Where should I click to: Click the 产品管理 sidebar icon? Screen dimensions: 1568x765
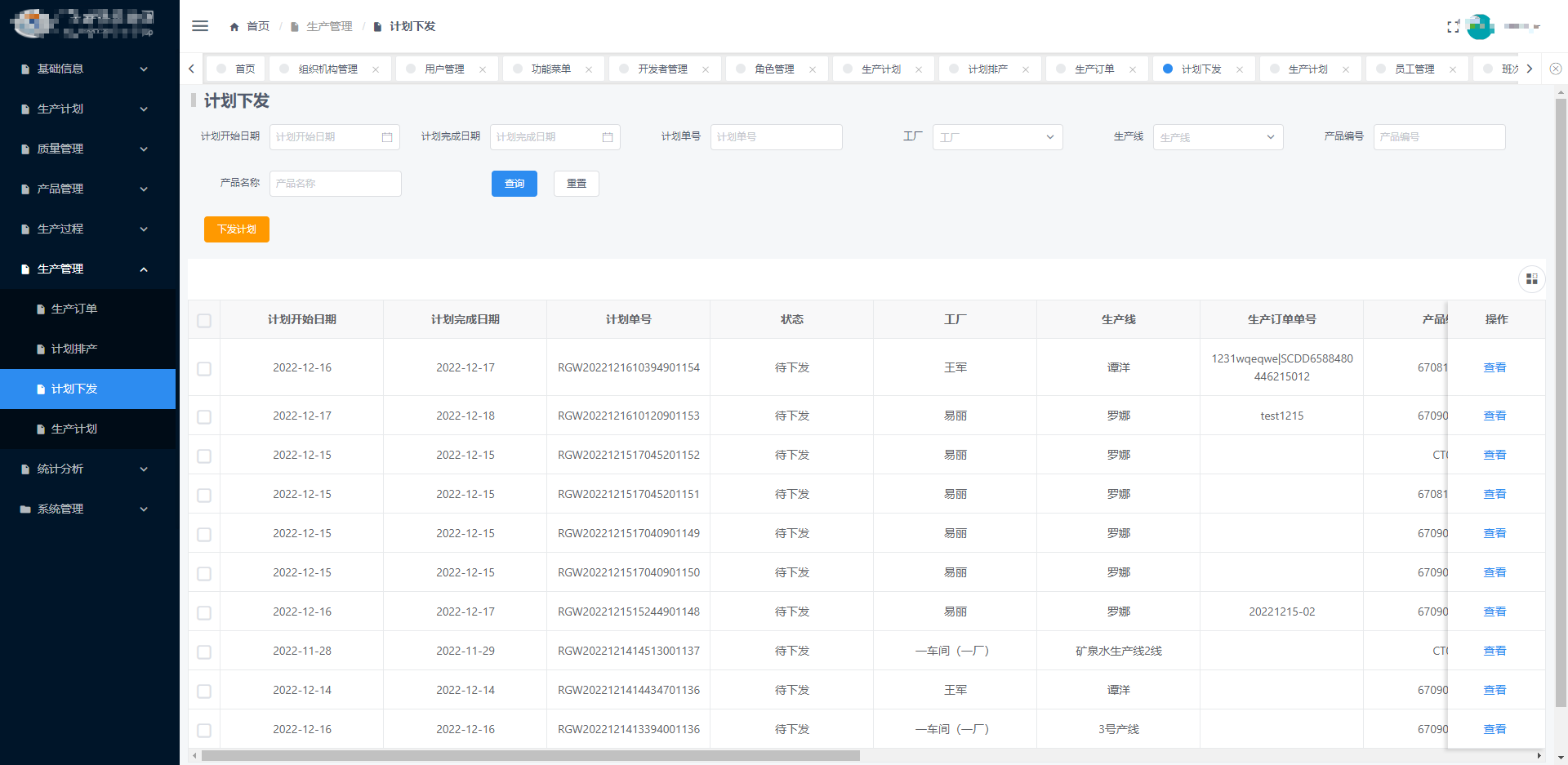pyautogui.click(x=25, y=189)
